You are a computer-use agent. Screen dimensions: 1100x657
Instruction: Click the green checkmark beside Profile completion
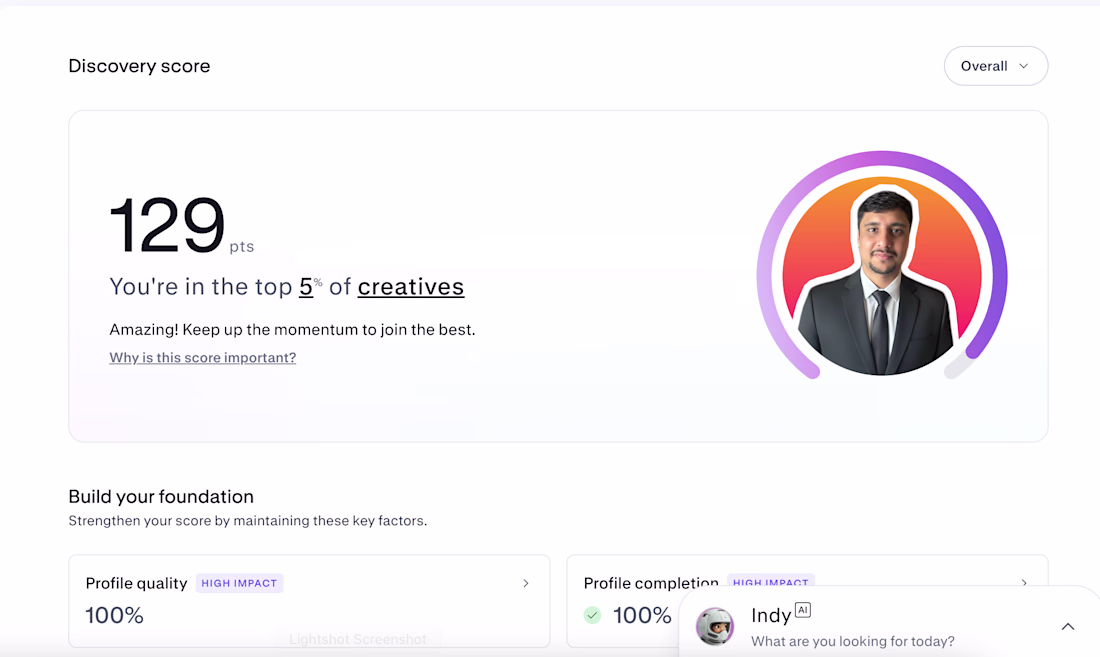pos(593,615)
